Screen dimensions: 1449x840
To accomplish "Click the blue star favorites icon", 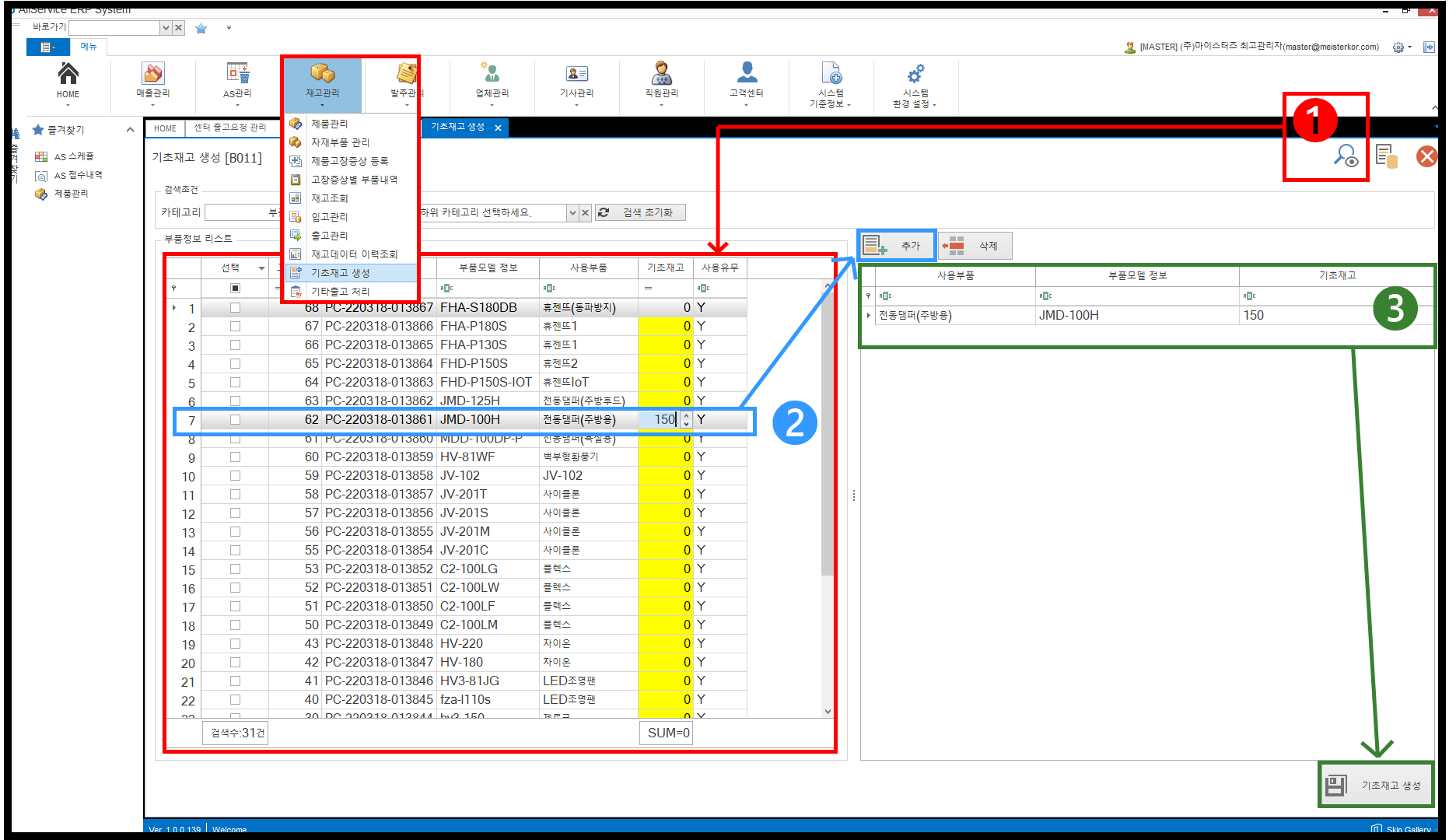I will 201,28.
